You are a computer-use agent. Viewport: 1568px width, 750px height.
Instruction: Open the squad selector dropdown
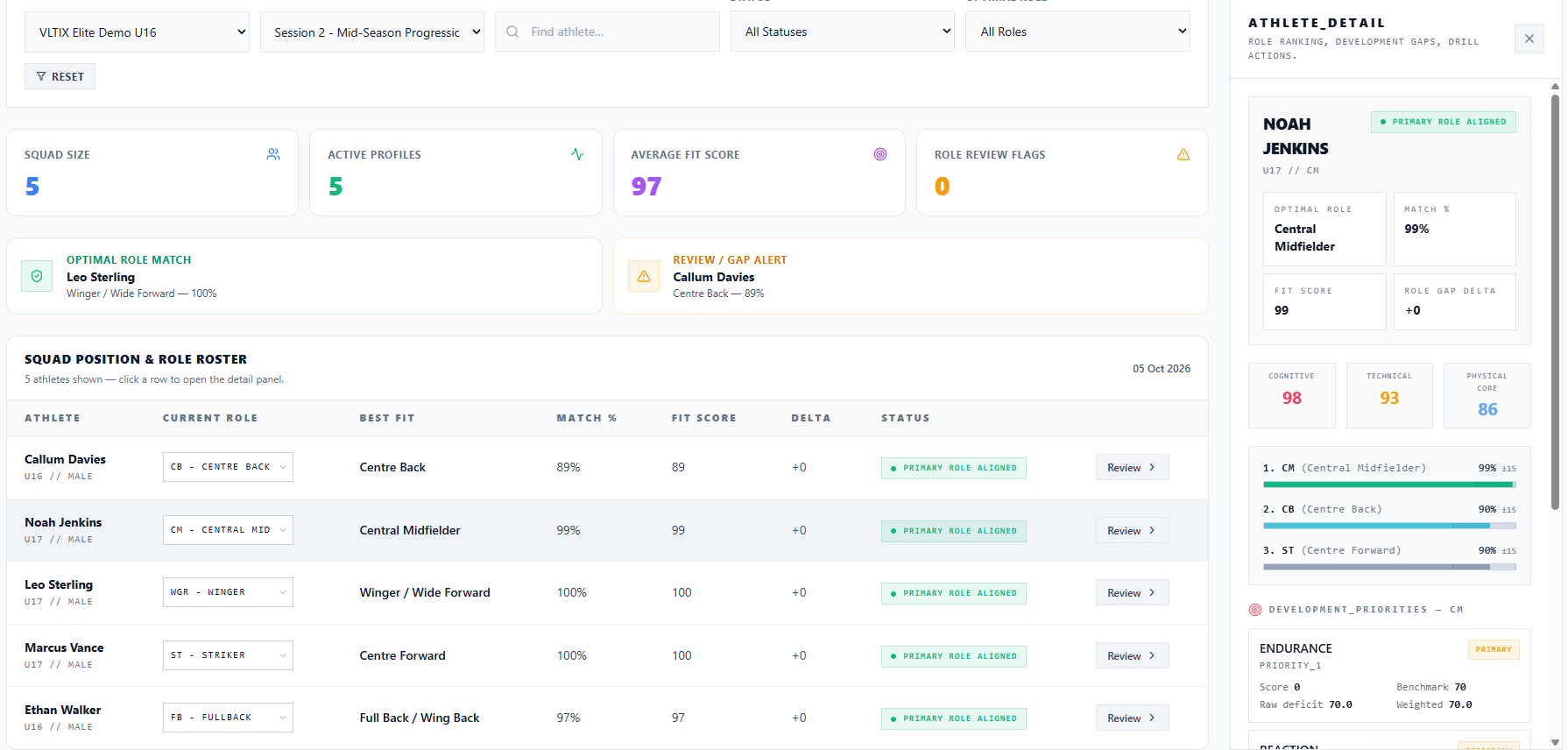(x=137, y=32)
